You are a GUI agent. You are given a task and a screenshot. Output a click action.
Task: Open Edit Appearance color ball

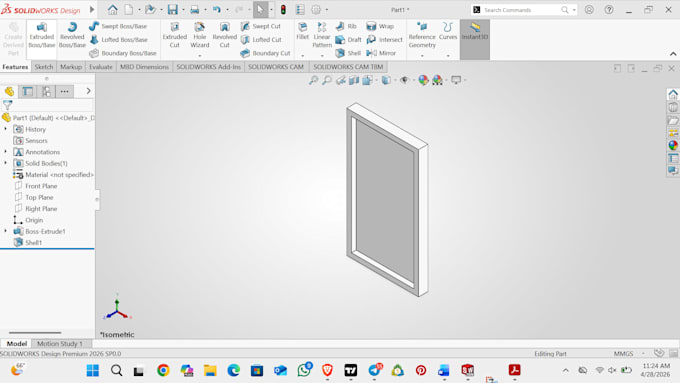(x=423, y=80)
